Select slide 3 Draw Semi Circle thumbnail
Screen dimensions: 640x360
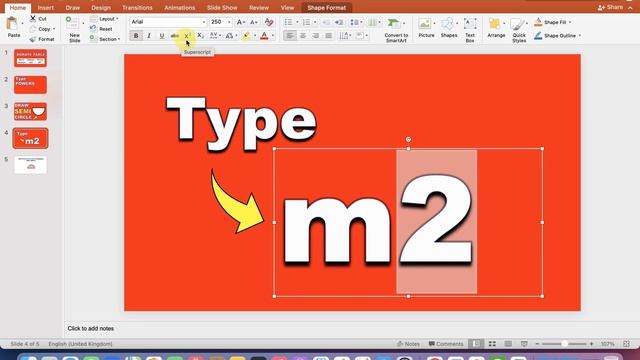(x=30, y=111)
